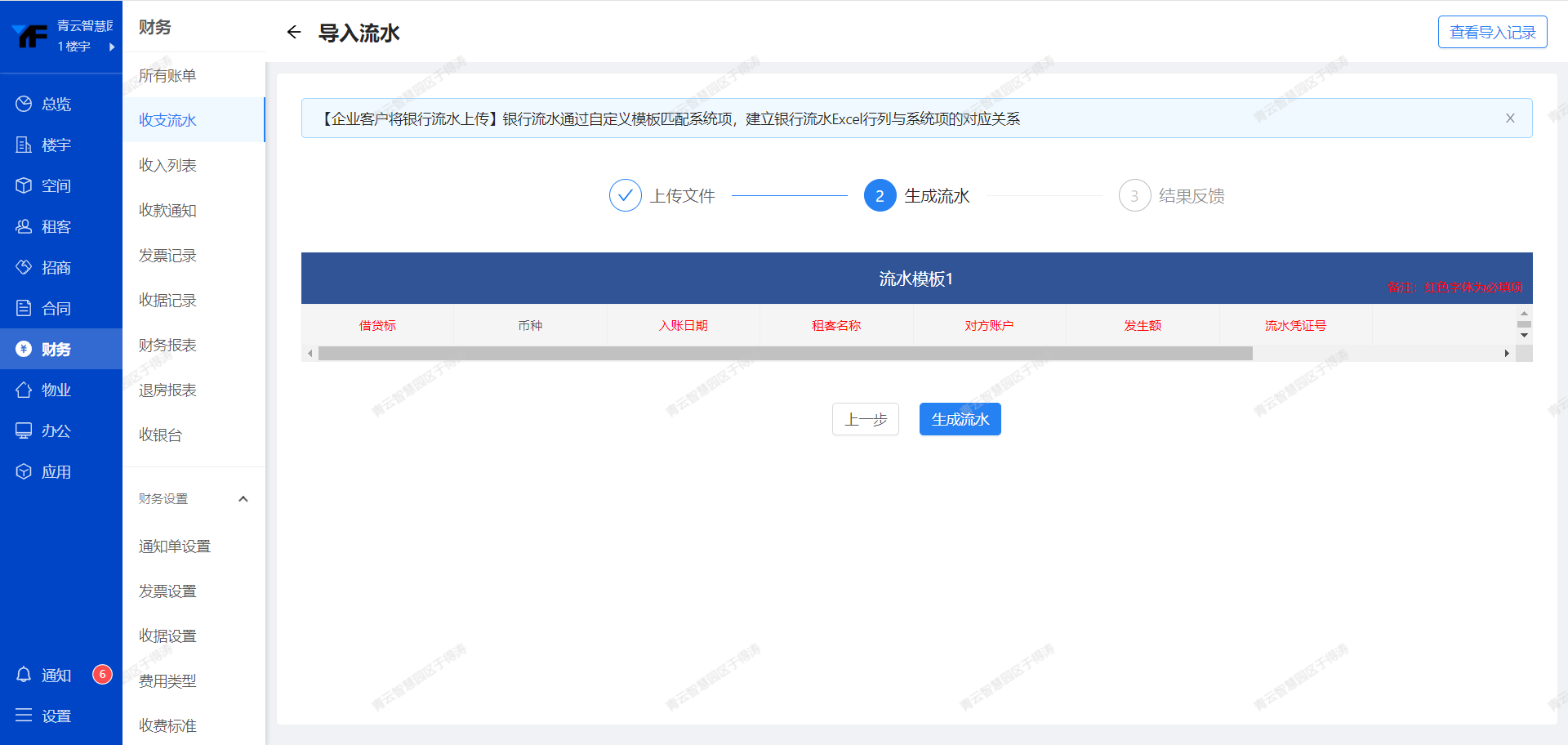
Task: Go to 楼宇 buildings section
Action: 56,145
